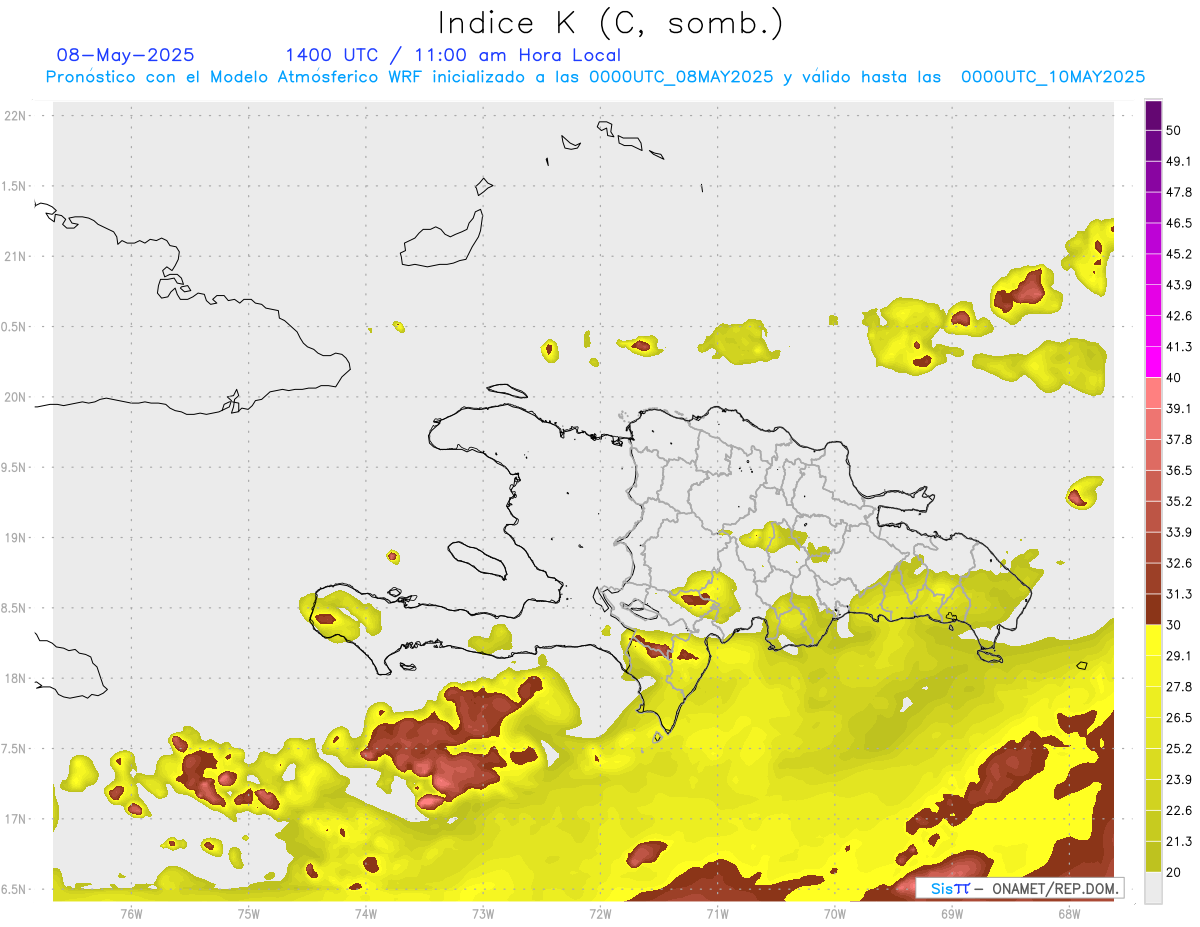Click the '22N' latitude label

click(15, 116)
